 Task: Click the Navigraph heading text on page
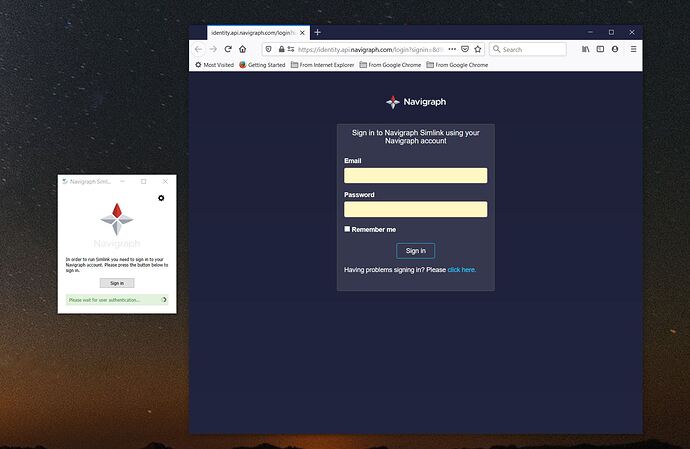(x=425, y=102)
